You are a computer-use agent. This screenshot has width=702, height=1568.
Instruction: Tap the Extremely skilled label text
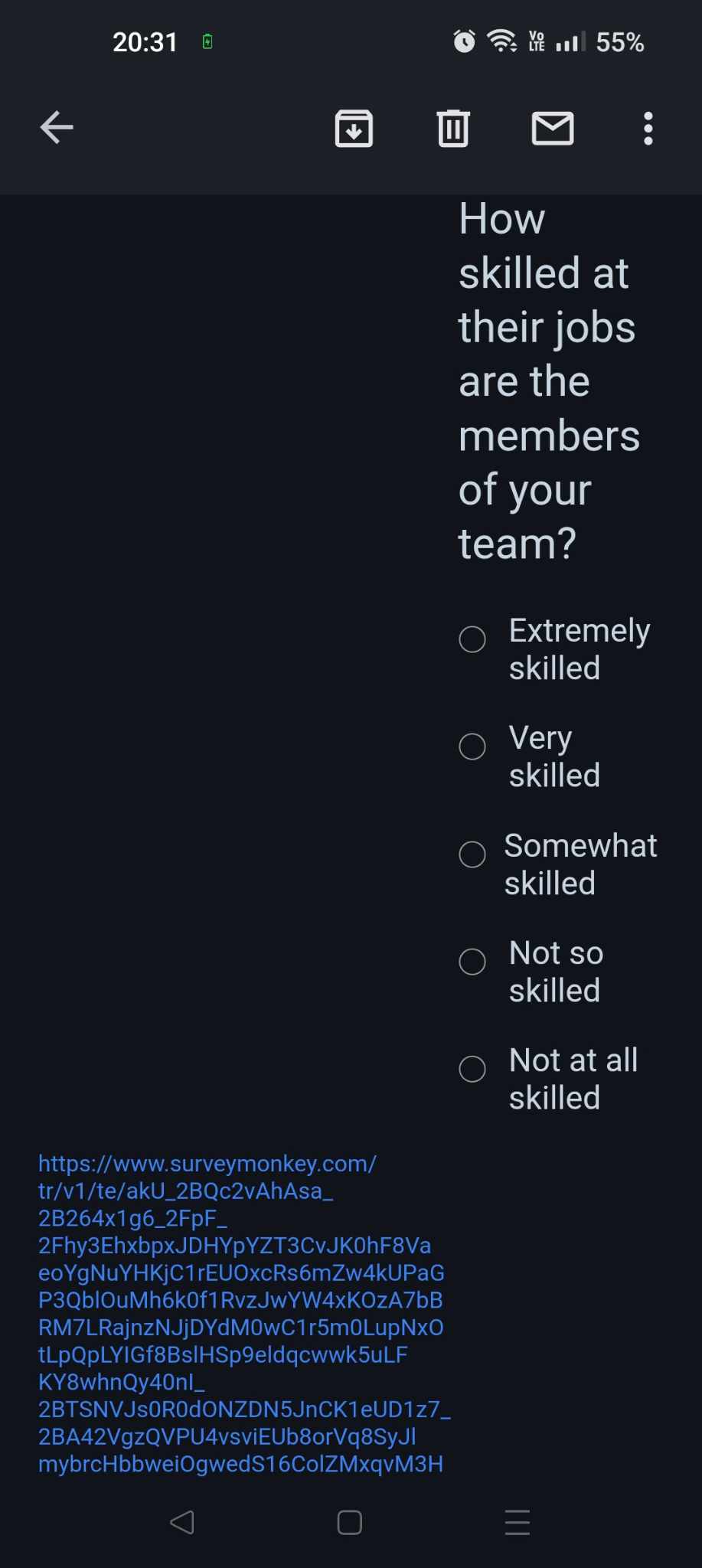[x=580, y=649]
